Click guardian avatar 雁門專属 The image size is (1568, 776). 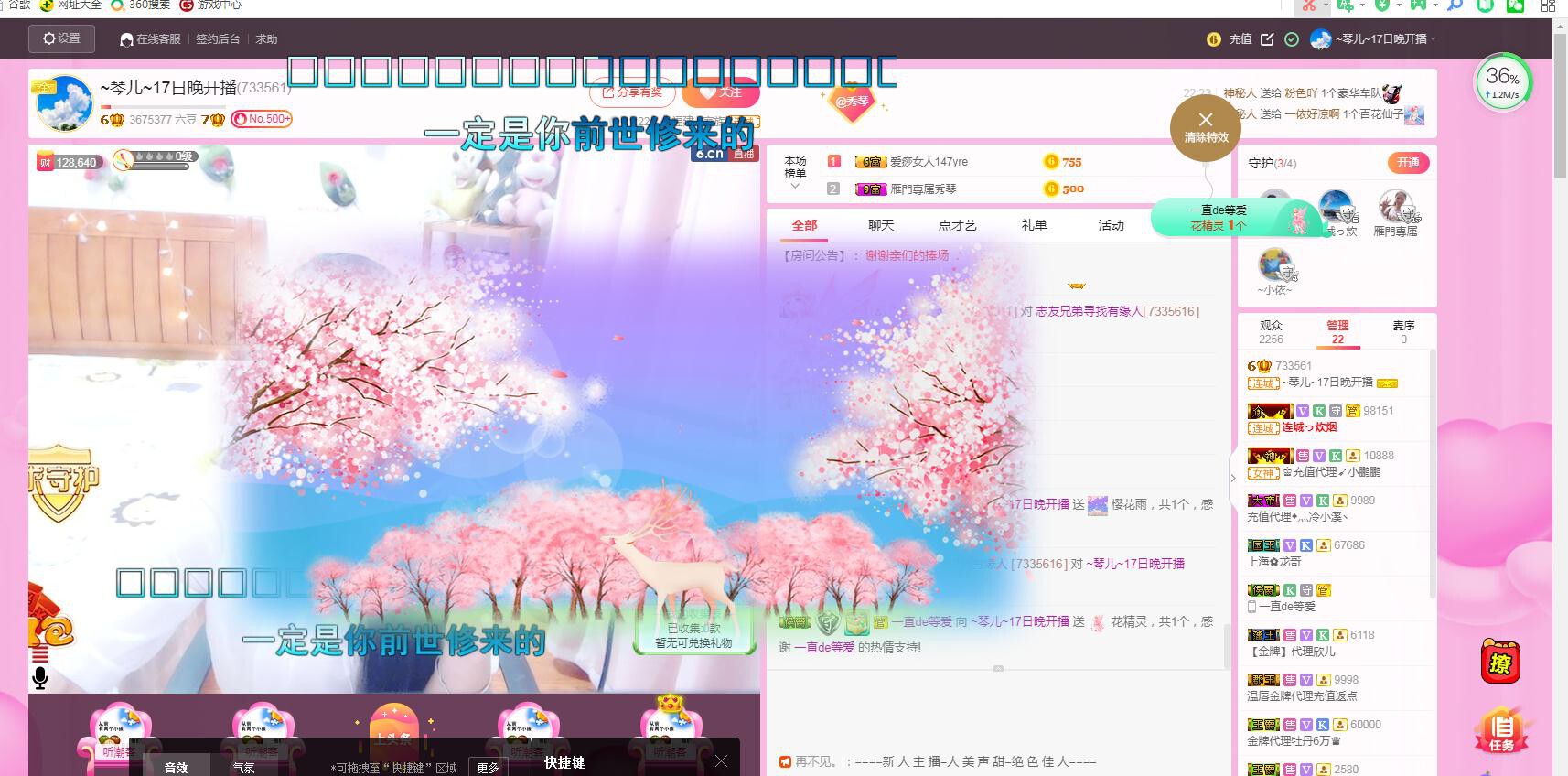(1396, 208)
